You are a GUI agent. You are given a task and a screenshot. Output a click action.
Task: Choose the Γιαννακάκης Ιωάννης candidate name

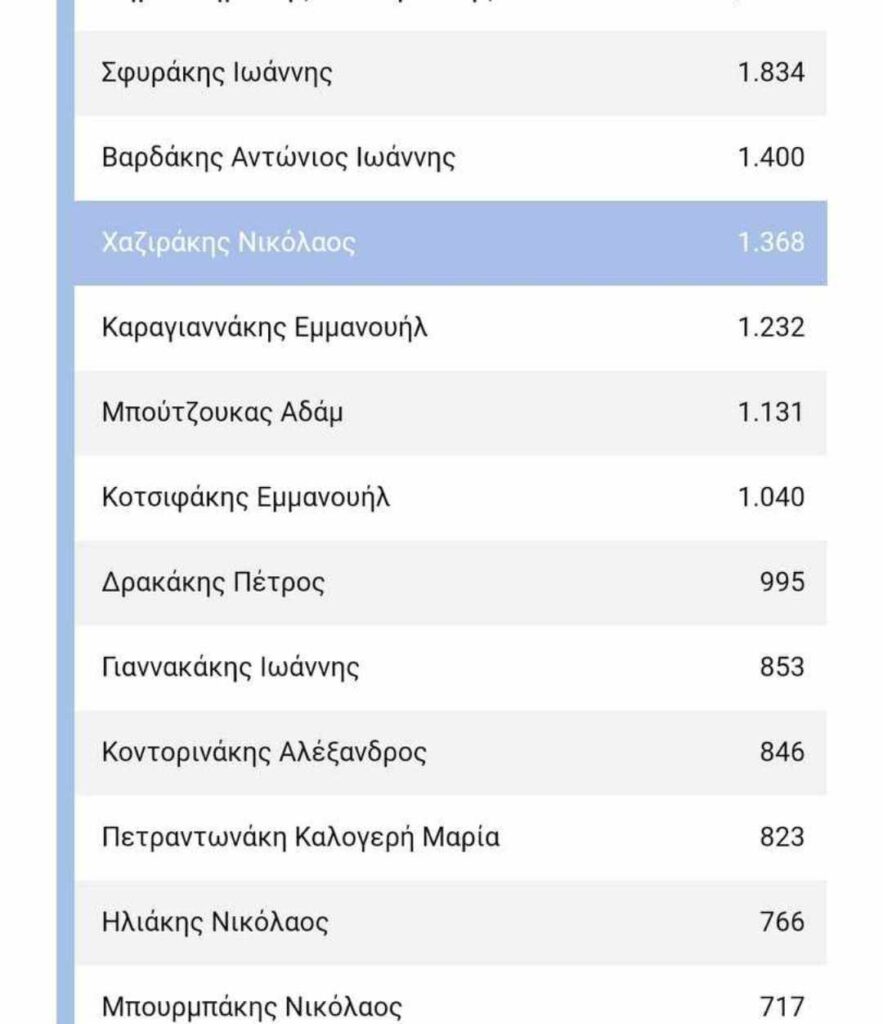230,667
